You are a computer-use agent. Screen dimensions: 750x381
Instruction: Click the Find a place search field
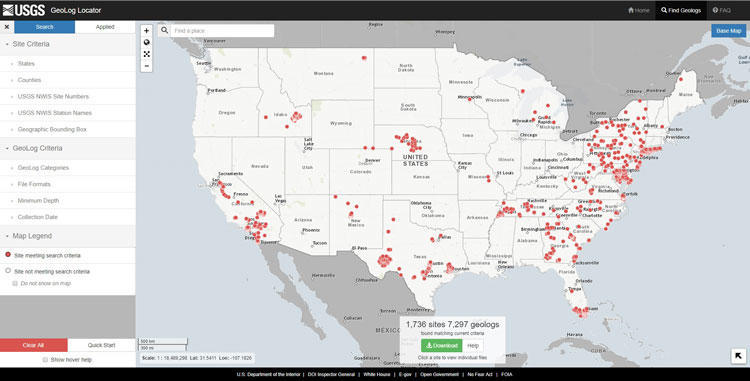[x=222, y=31]
